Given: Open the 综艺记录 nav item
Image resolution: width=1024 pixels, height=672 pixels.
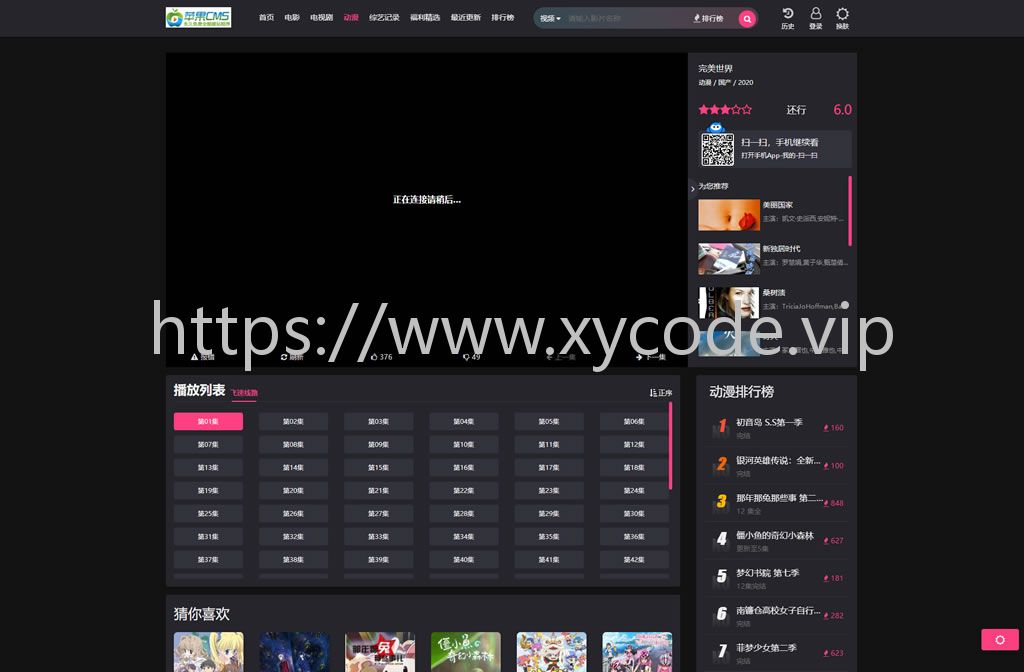Looking at the screenshot, I should 384,18.
